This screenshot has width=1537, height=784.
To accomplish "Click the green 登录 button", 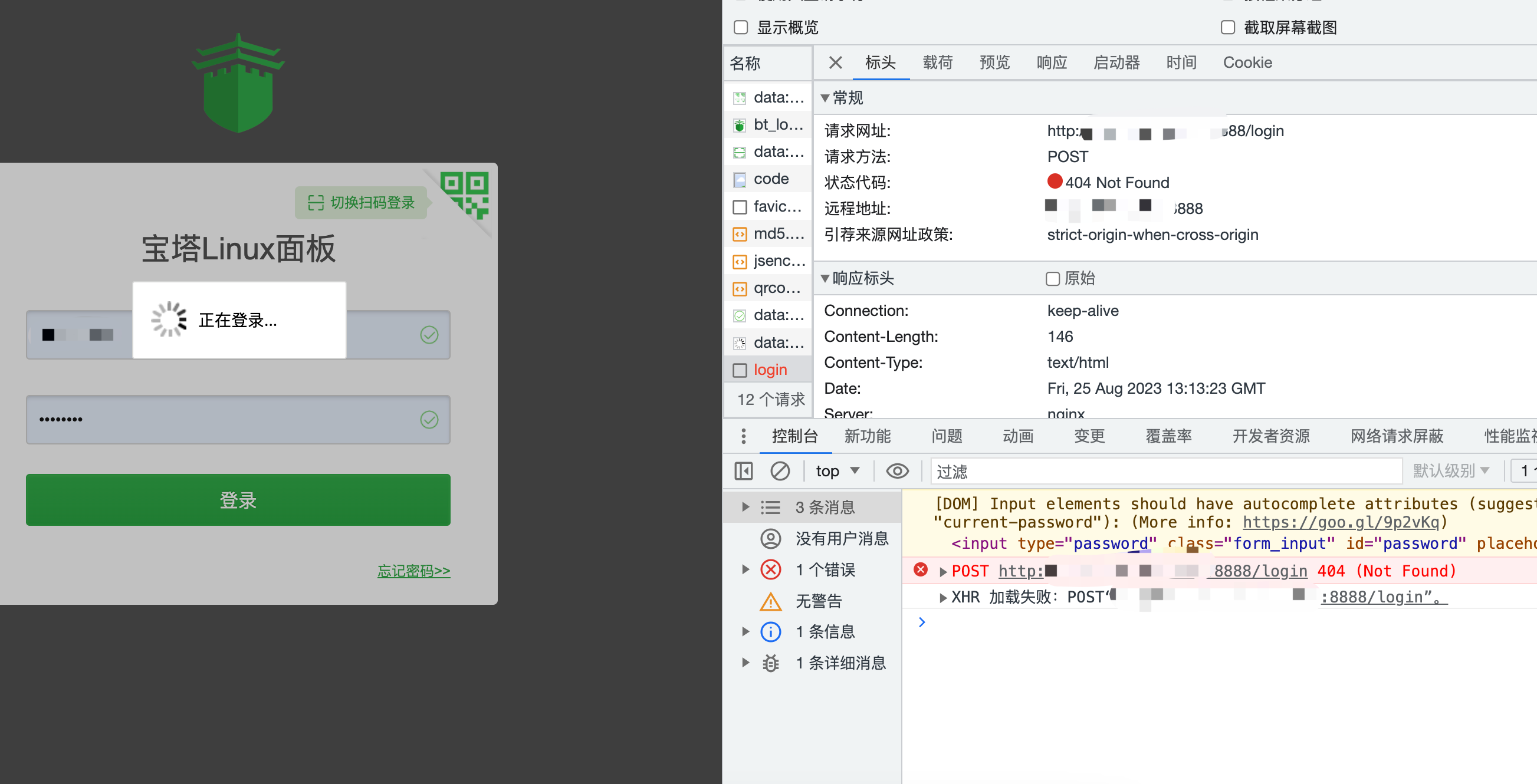I will click(238, 500).
